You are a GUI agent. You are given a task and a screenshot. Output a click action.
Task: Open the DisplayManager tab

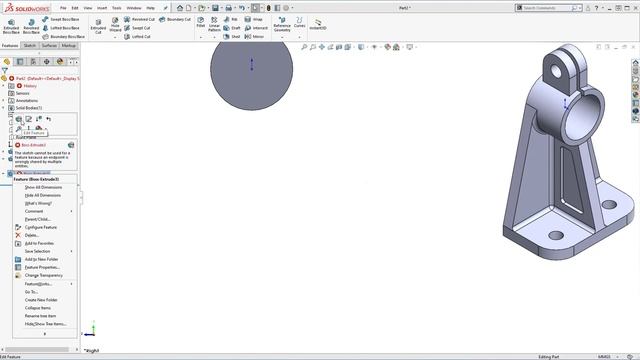point(60,62)
